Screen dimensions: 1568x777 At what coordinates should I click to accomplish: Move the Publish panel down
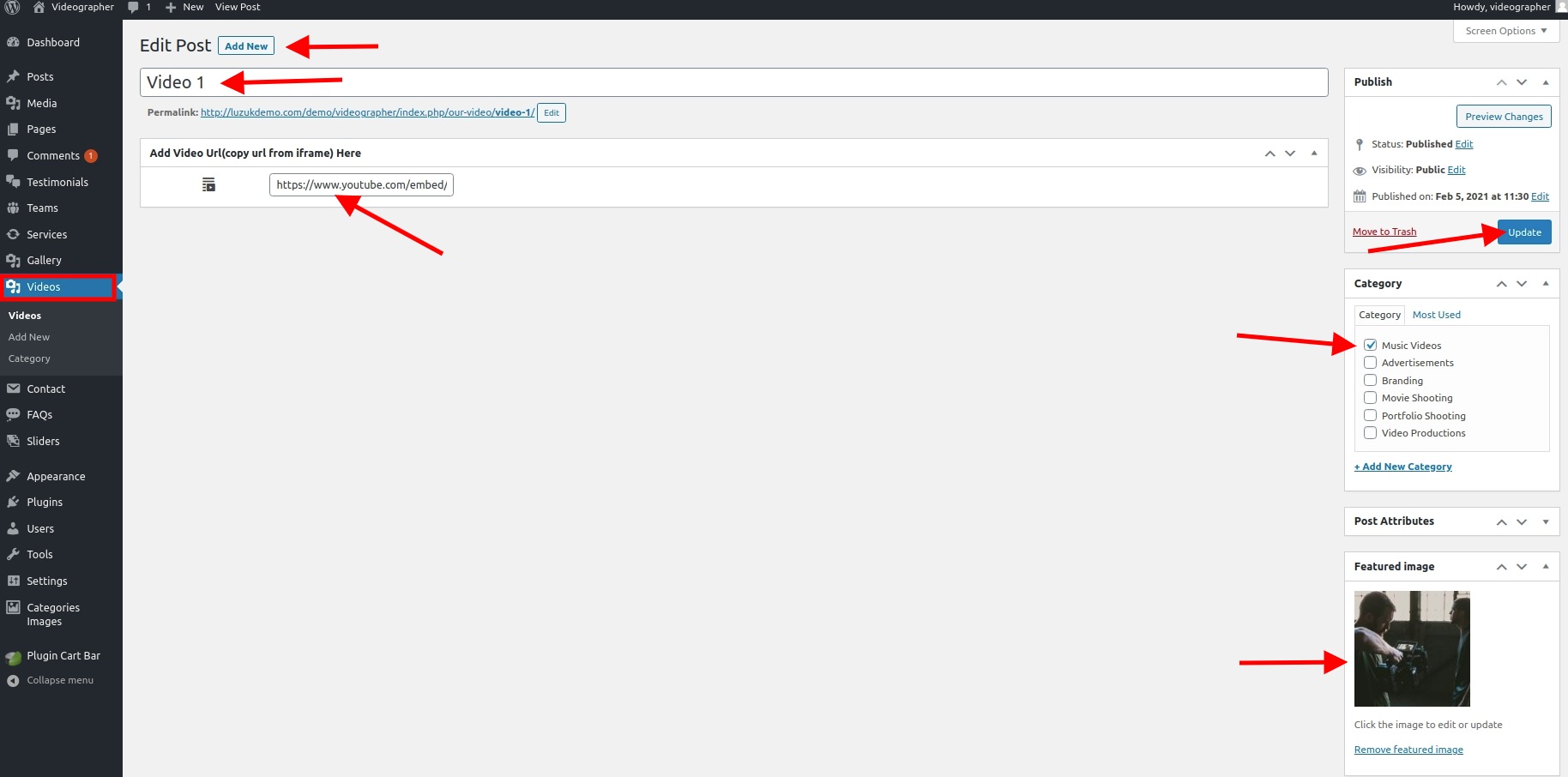pyautogui.click(x=1522, y=82)
